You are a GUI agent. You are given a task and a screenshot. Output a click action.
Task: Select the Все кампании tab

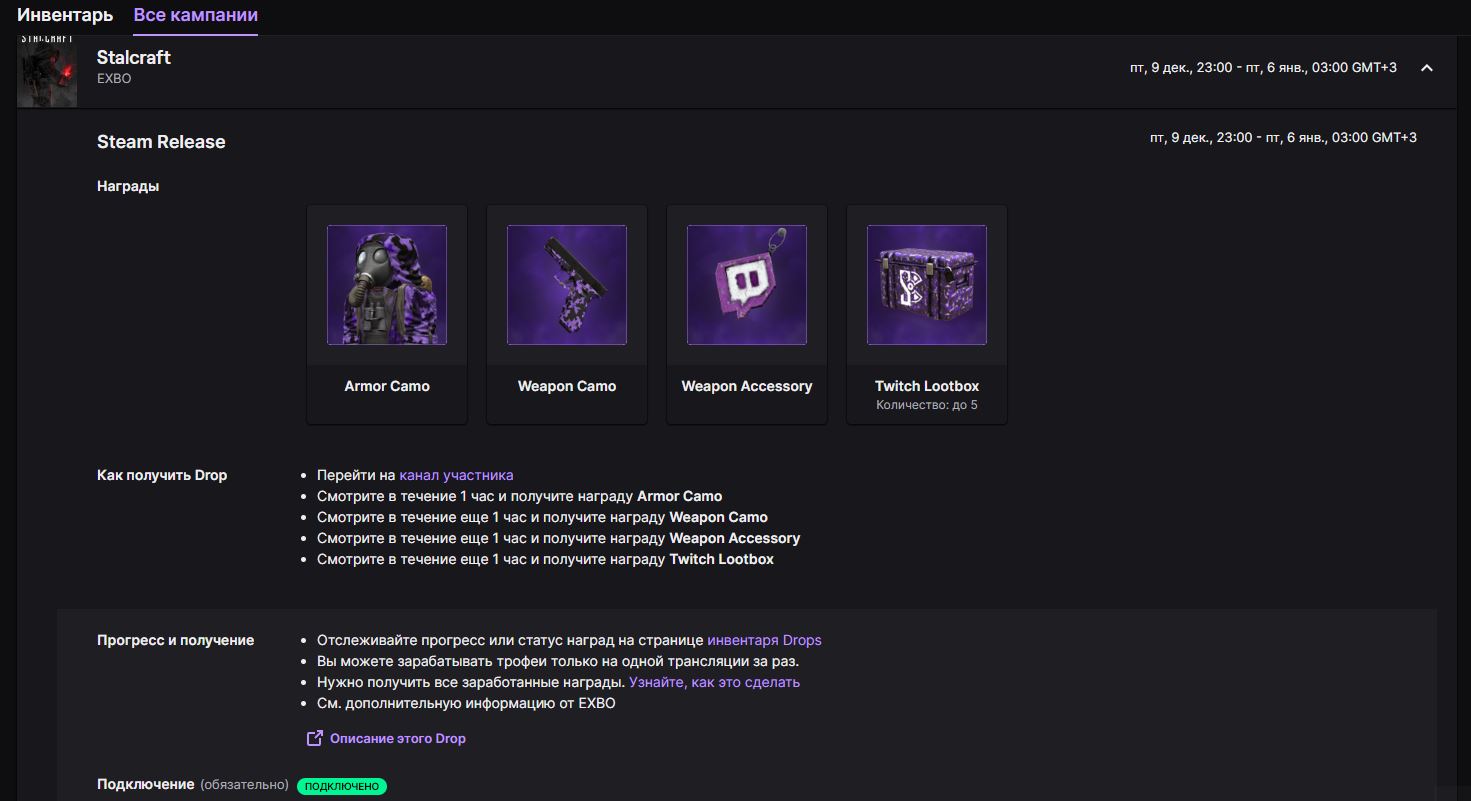195,15
